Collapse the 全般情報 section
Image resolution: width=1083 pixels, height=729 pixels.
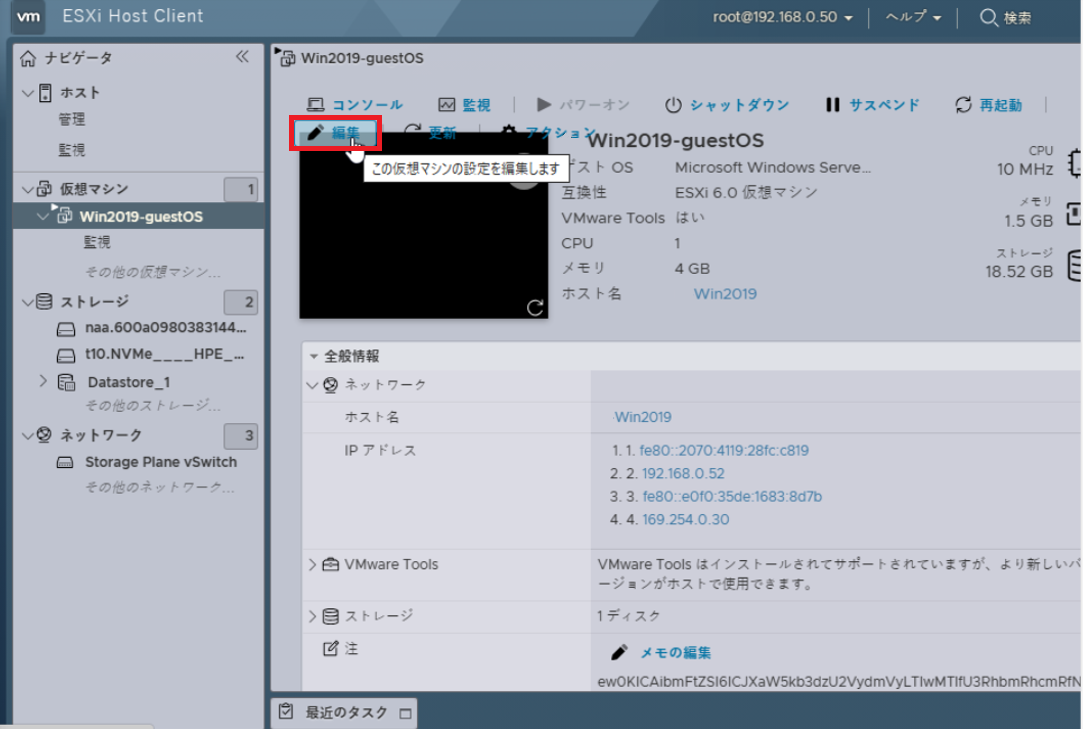tap(314, 357)
